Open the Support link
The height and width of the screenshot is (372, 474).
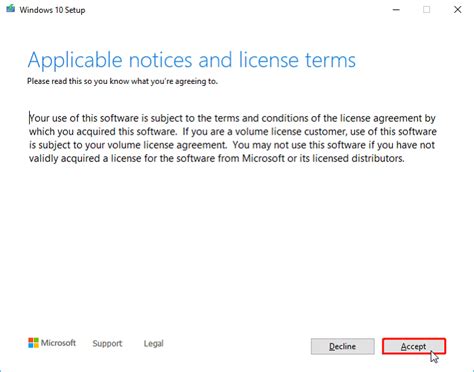point(107,343)
